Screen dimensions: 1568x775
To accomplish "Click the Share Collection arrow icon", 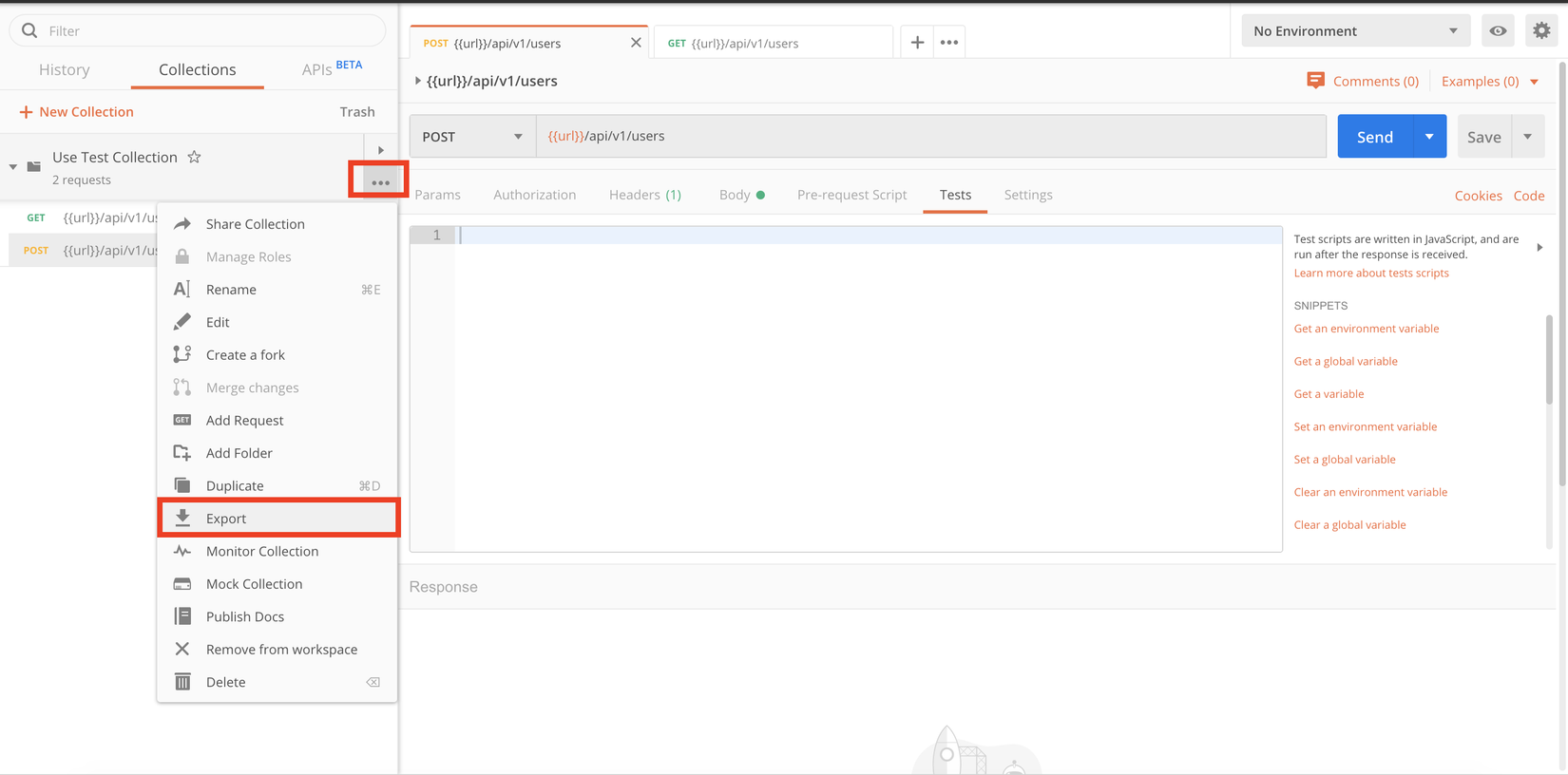I will [182, 224].
